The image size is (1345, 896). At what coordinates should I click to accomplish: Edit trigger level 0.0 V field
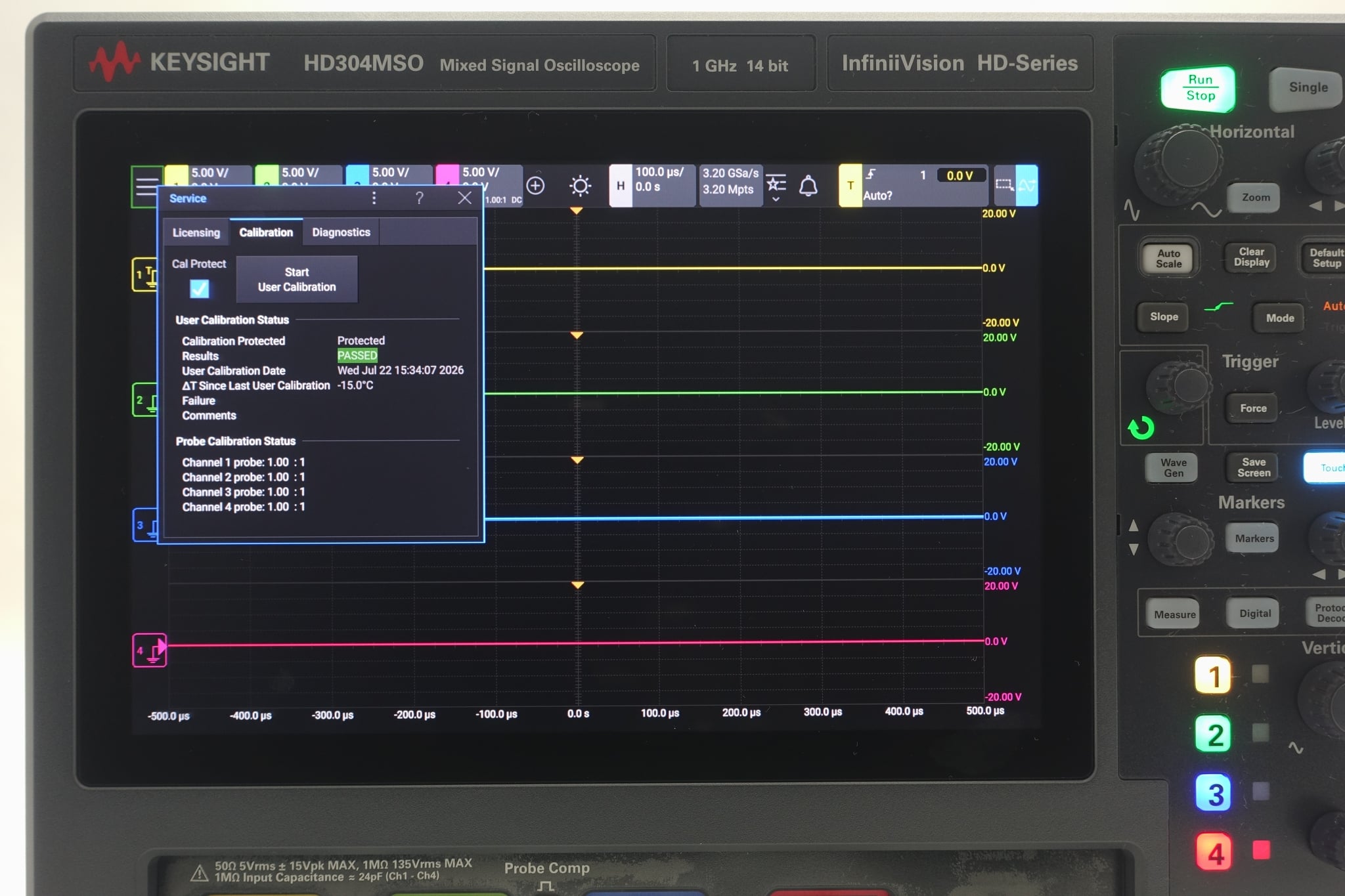point(960,175)
